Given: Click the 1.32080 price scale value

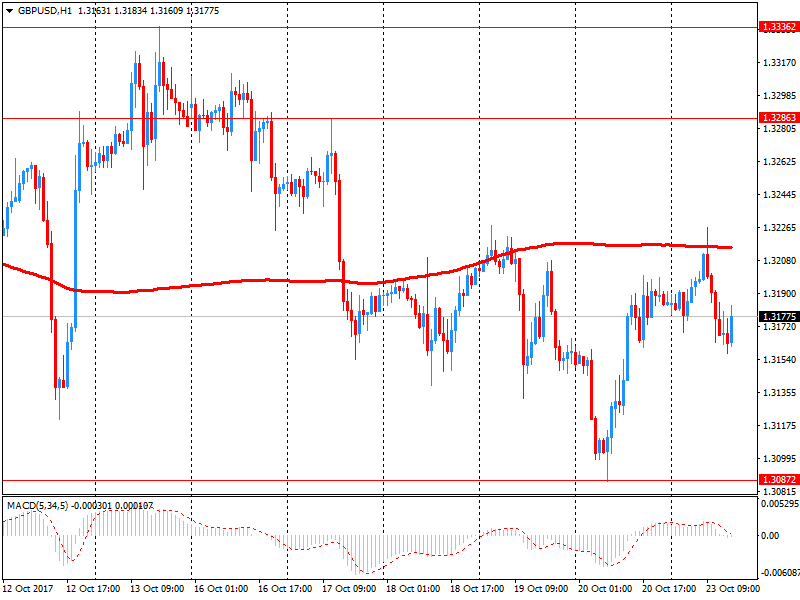Looking at the screenshot, I should [x=779, y=261].
